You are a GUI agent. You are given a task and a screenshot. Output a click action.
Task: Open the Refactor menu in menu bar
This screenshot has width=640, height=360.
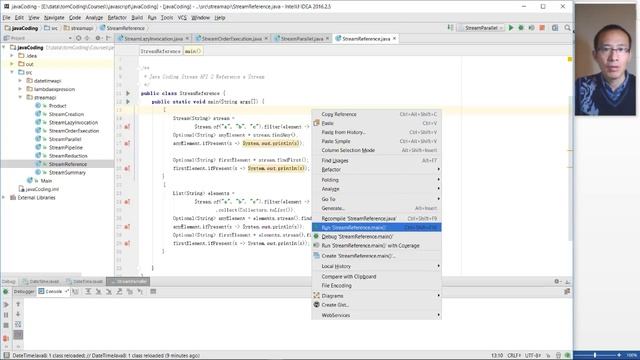click(x=117, y=18)
